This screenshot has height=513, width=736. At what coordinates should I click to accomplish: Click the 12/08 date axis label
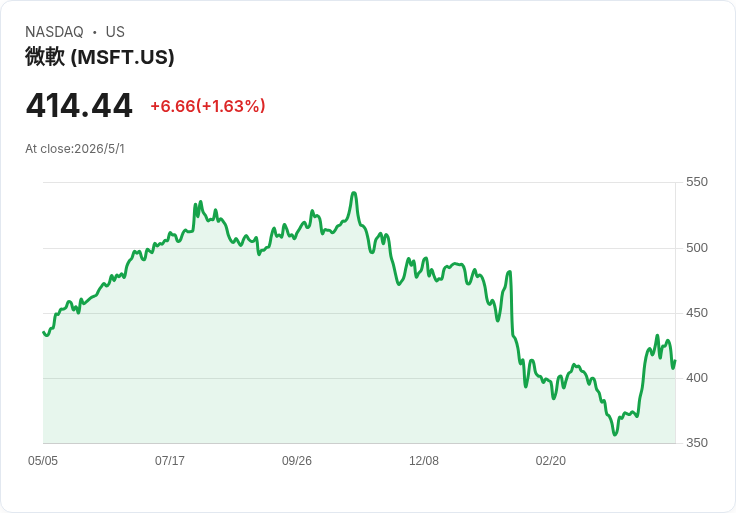tap(423, 460)
